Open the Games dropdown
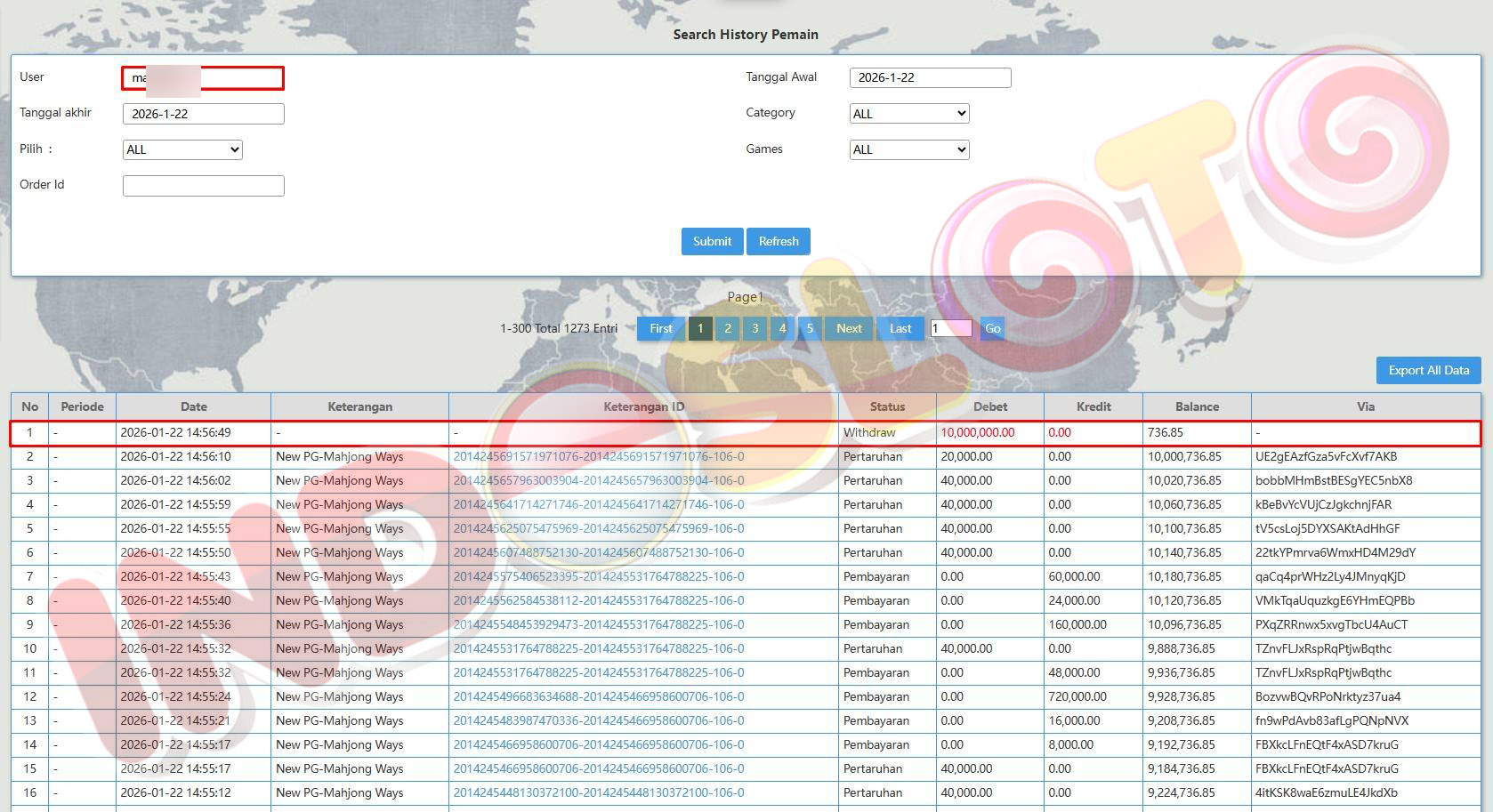 pos(908,149)
